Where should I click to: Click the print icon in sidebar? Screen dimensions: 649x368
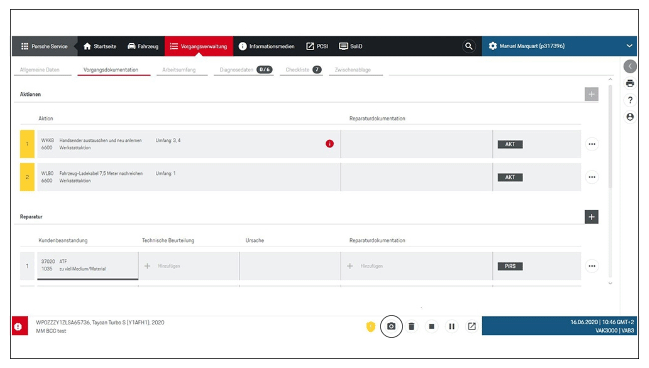(630, 83)
